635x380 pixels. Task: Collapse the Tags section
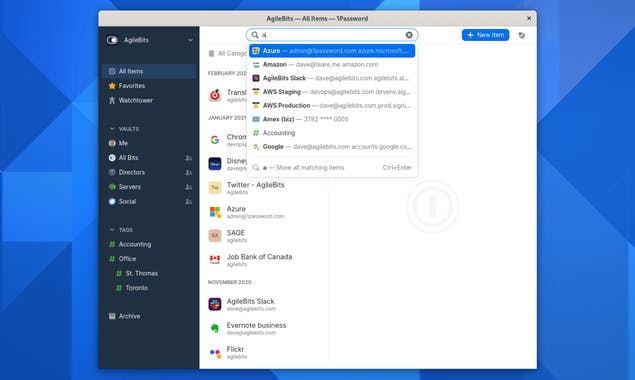112,230
